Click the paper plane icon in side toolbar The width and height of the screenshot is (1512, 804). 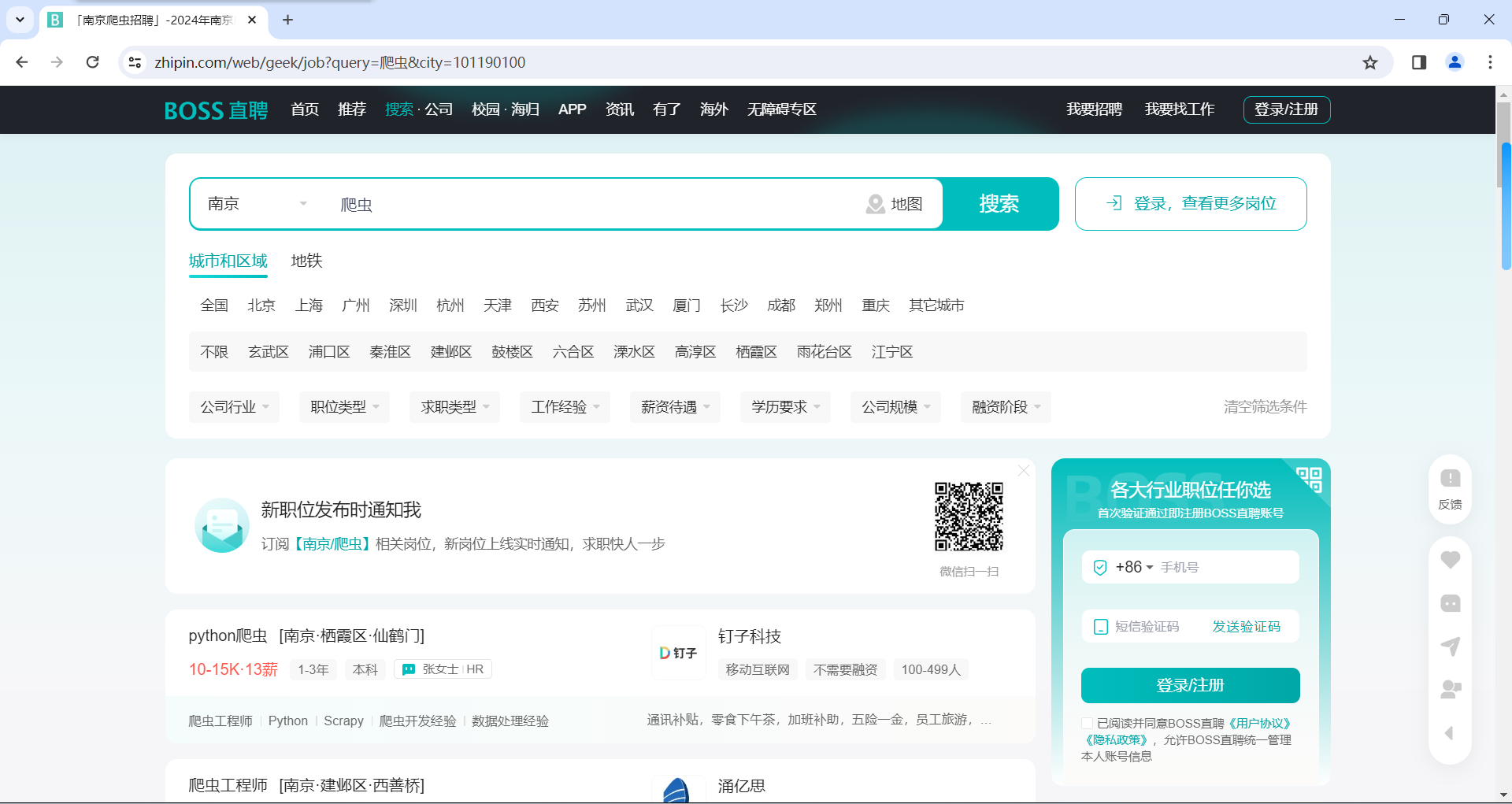click(x=1450, y=647)
